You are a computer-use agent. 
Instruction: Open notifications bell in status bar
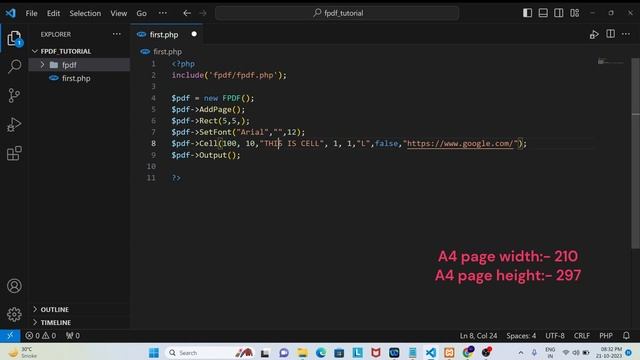pyautogui.click(x=626, y=336)
